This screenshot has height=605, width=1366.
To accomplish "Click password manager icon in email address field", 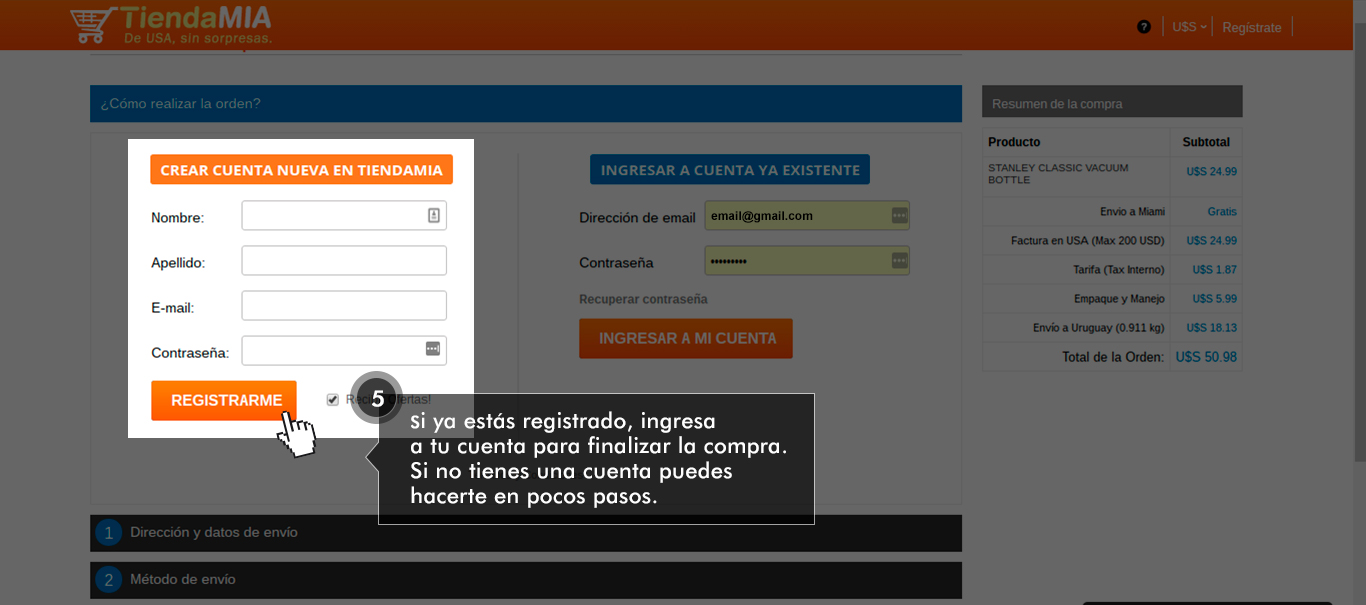I will point(899,215).
